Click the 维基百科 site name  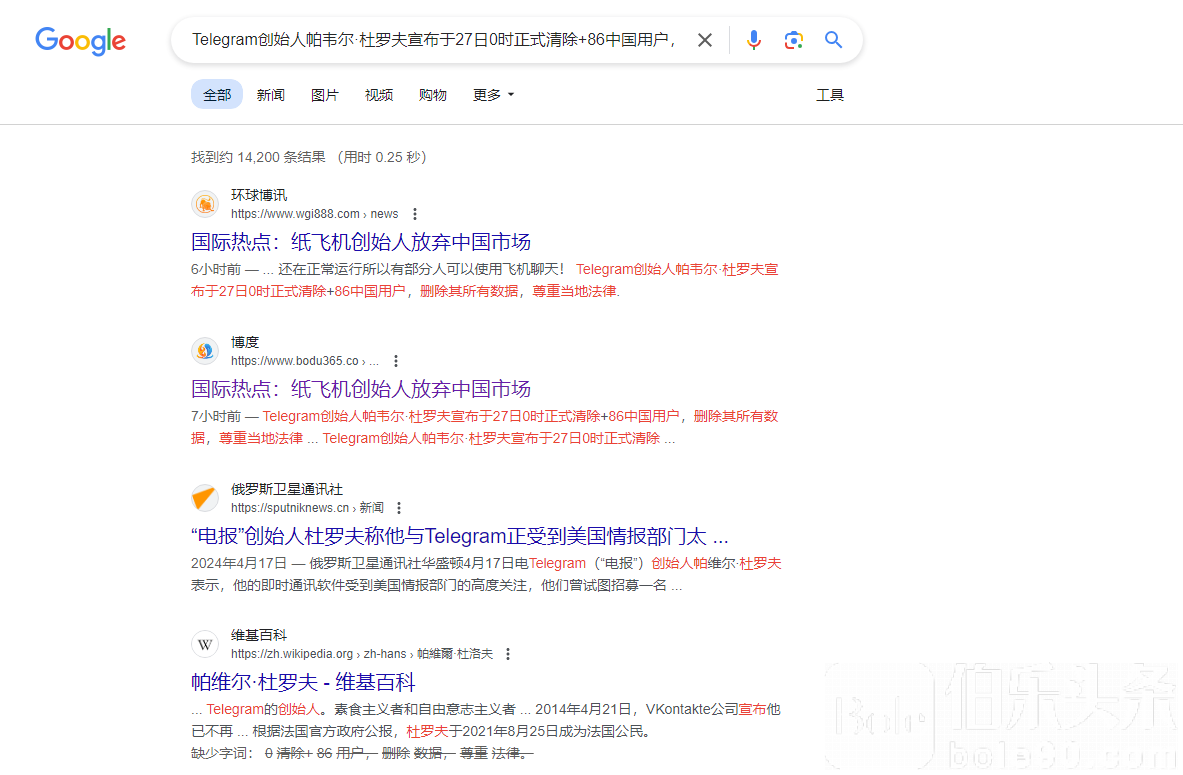259,635
